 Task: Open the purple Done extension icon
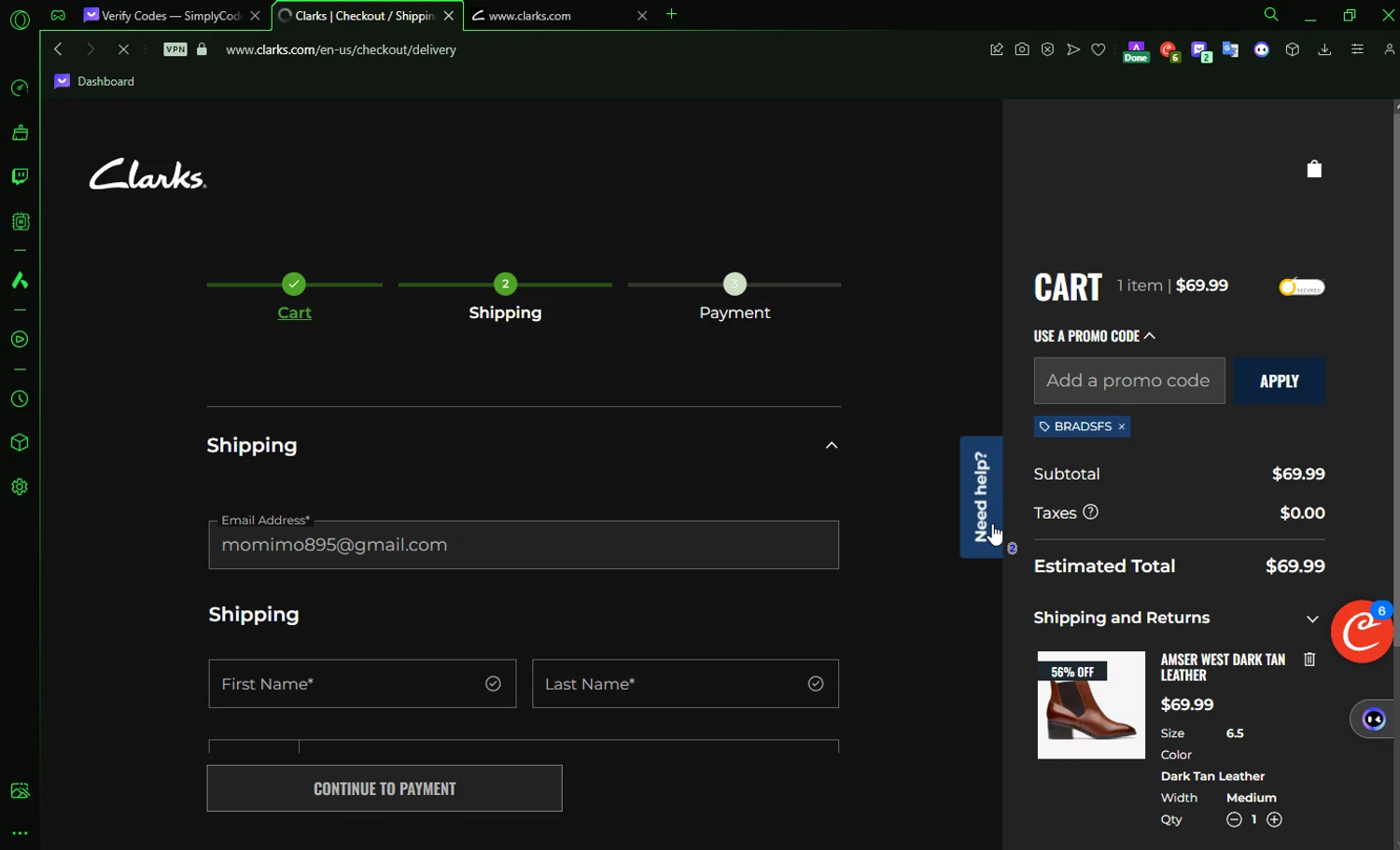pyautogui.click(x=1136, y=51)
